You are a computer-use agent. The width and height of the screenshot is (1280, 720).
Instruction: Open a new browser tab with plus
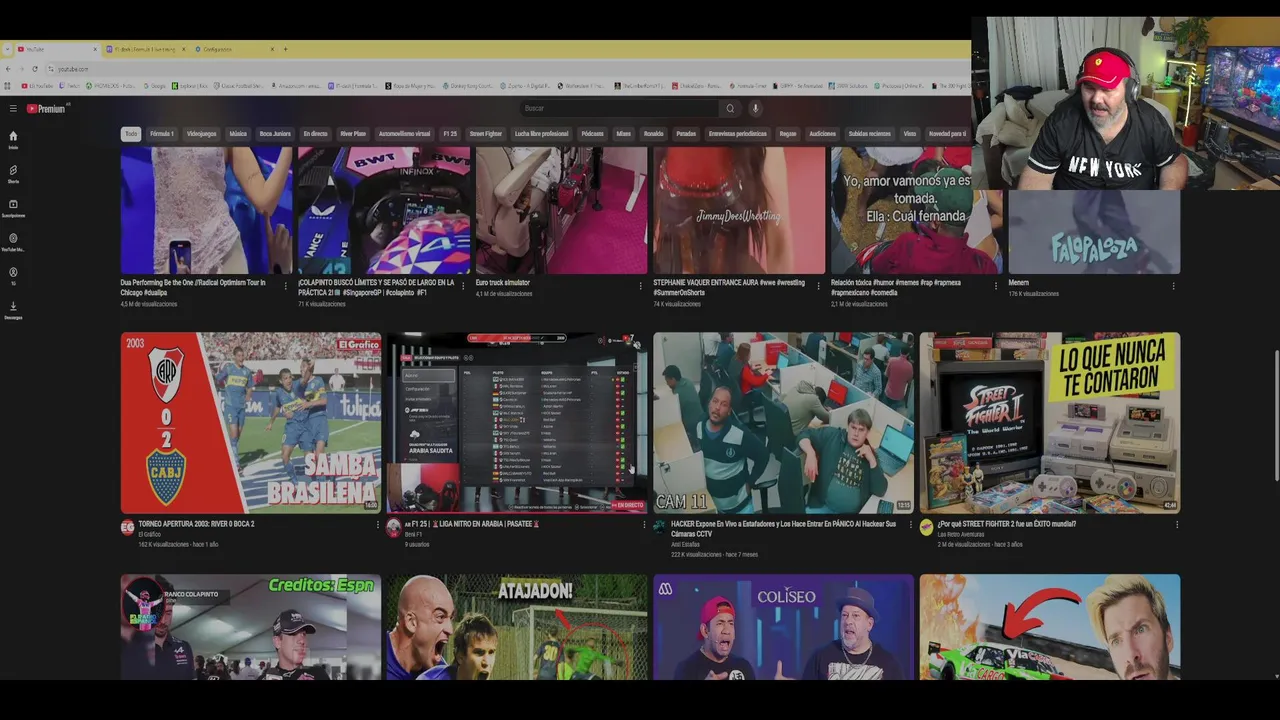click(285, 49)
